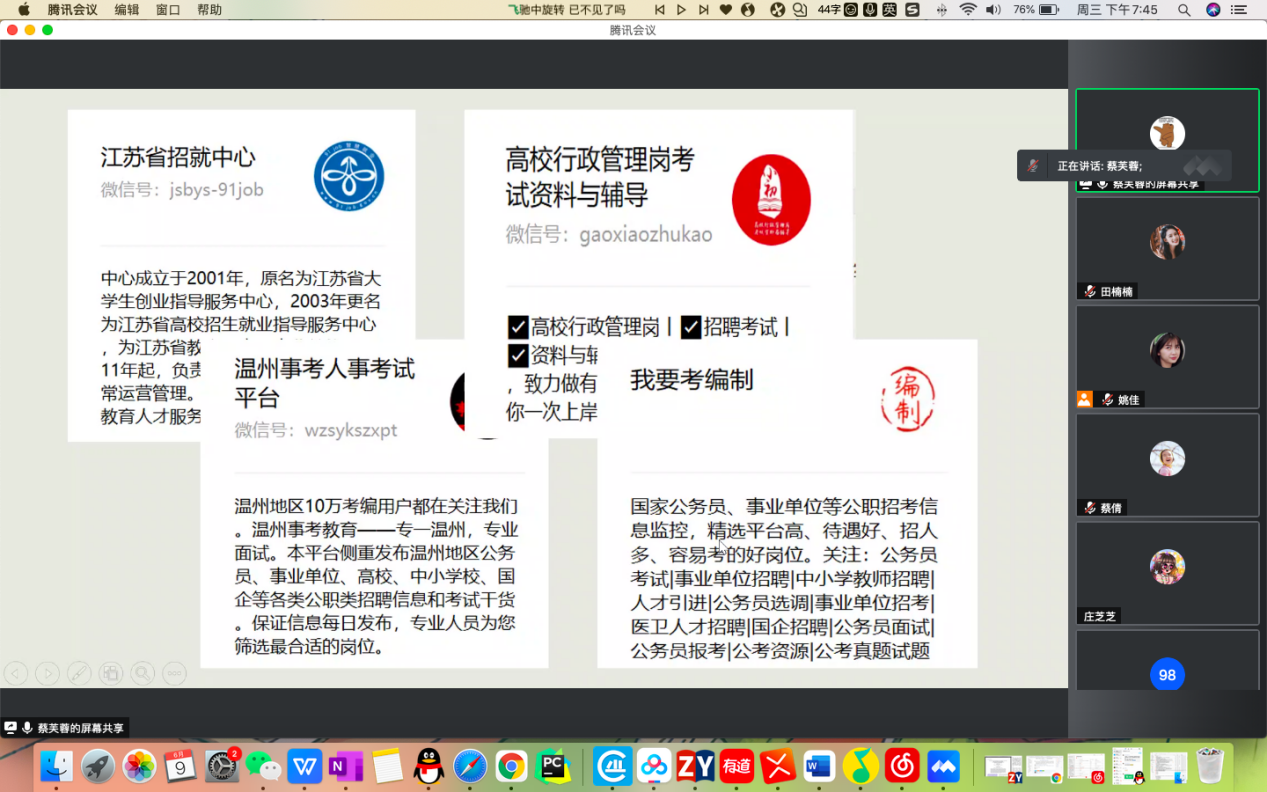This screenshot has height=792, width=1267.
Task: Open PyCharm from the Dock
Action: pyautogui.click(x=553, y=766)
